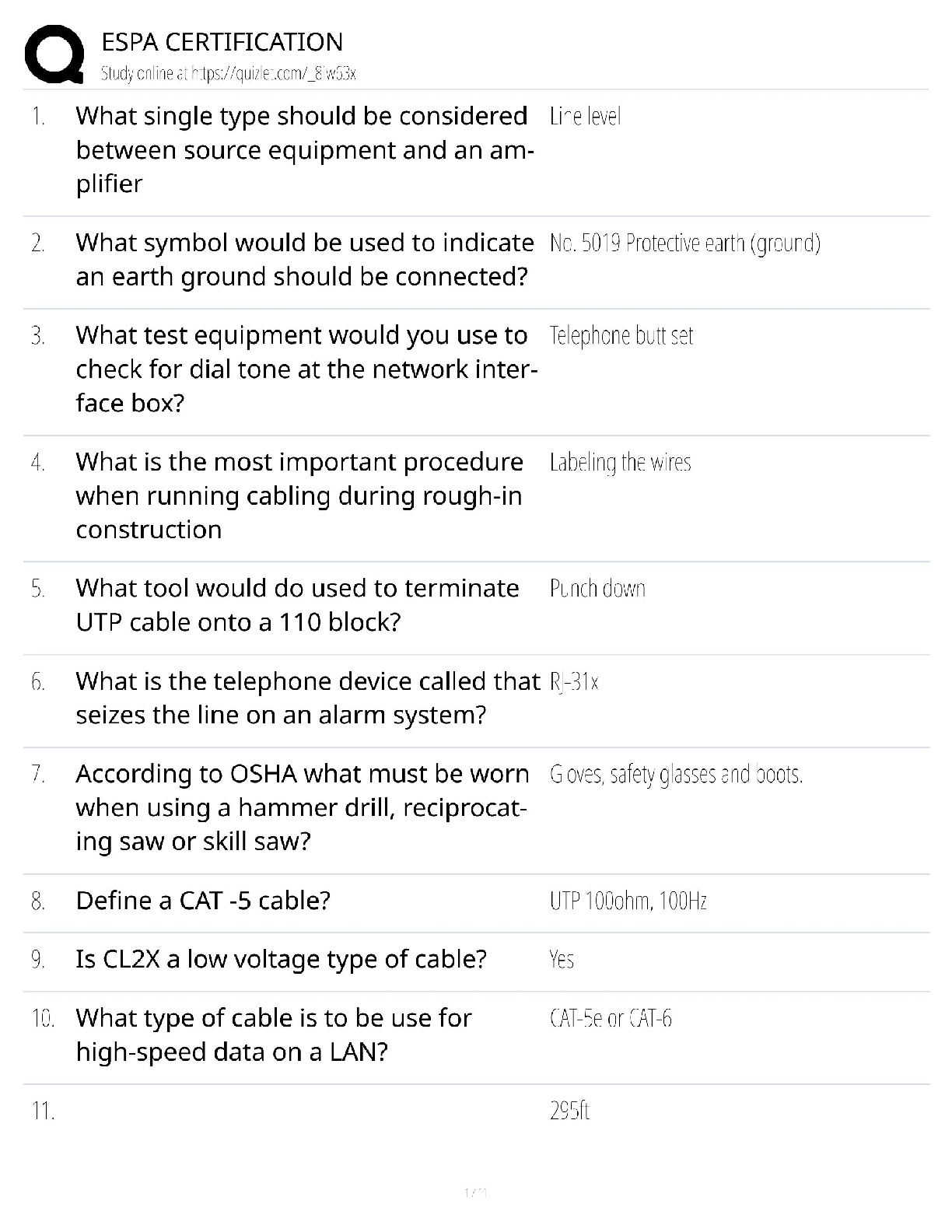The height and width of the screenshot is (1232, 952).
Task: Select the OSHA hammer drill question
Action: 302,808
